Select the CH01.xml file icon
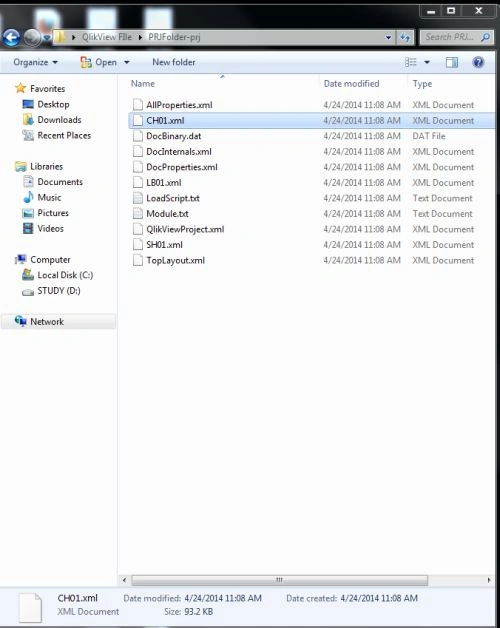This screenshot has height=628, width=500. click(x=138, y=120)
